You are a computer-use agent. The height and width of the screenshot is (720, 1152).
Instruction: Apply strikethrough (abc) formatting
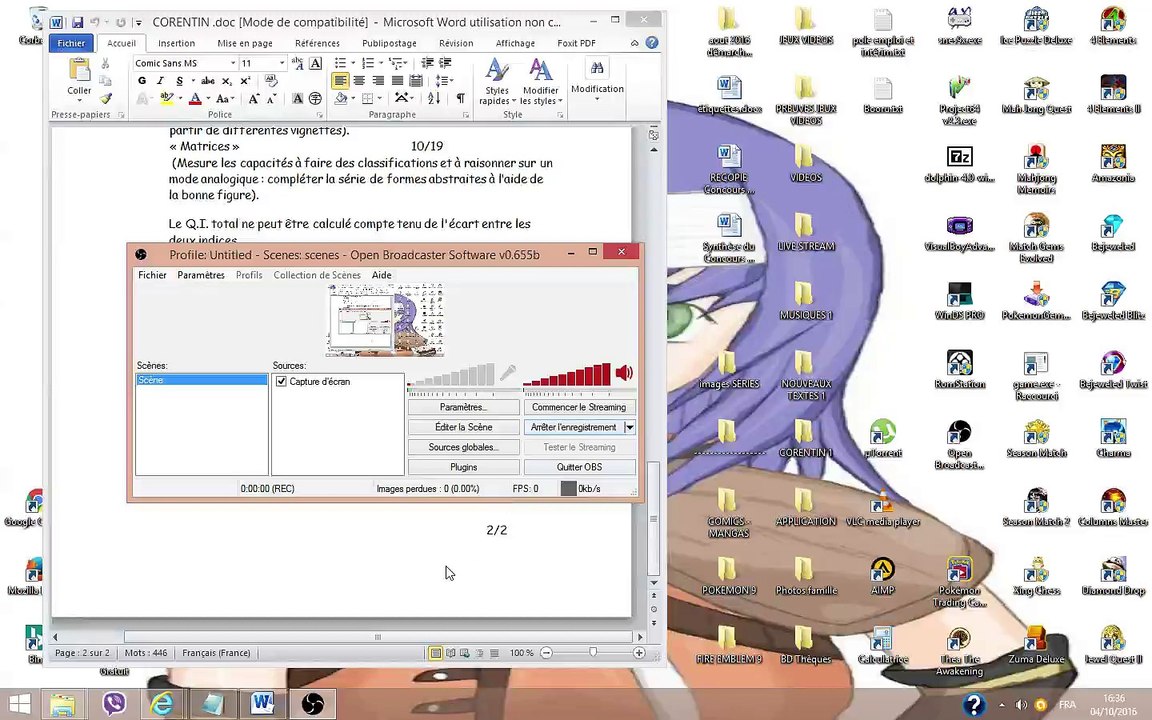209,81
